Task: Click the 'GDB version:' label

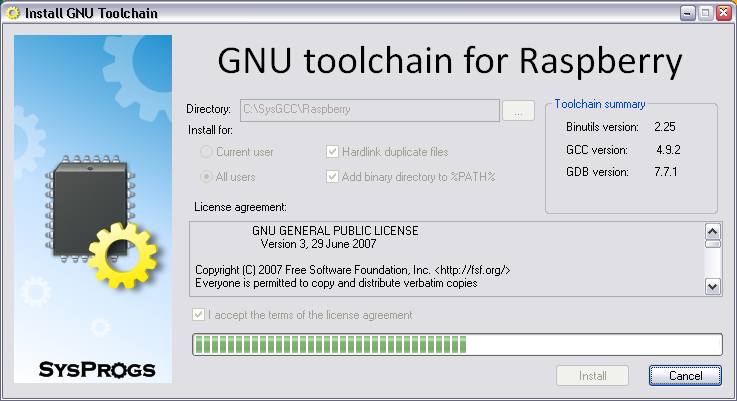Action: (x=597, y=172)
